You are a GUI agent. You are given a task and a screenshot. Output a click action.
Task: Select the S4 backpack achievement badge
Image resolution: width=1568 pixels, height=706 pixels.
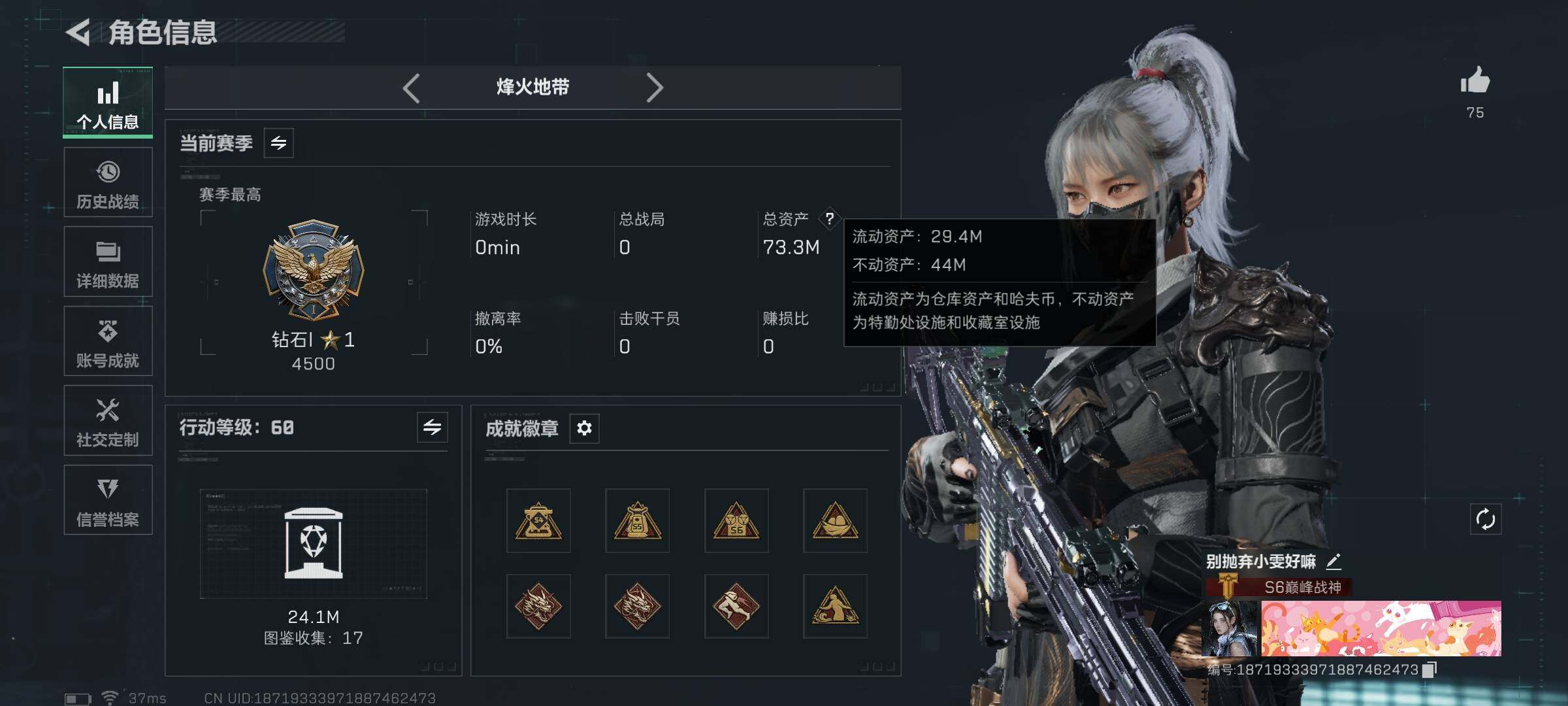tap(538, 520)
